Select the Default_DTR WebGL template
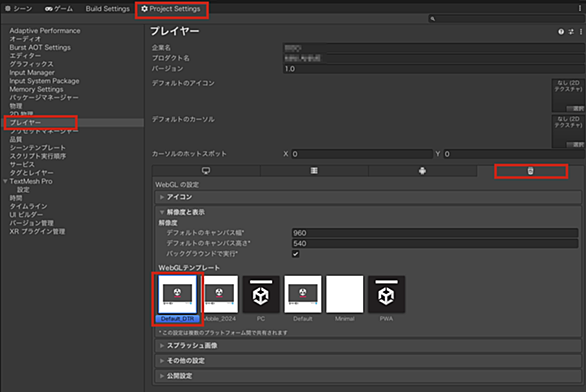 click(178, 298)
